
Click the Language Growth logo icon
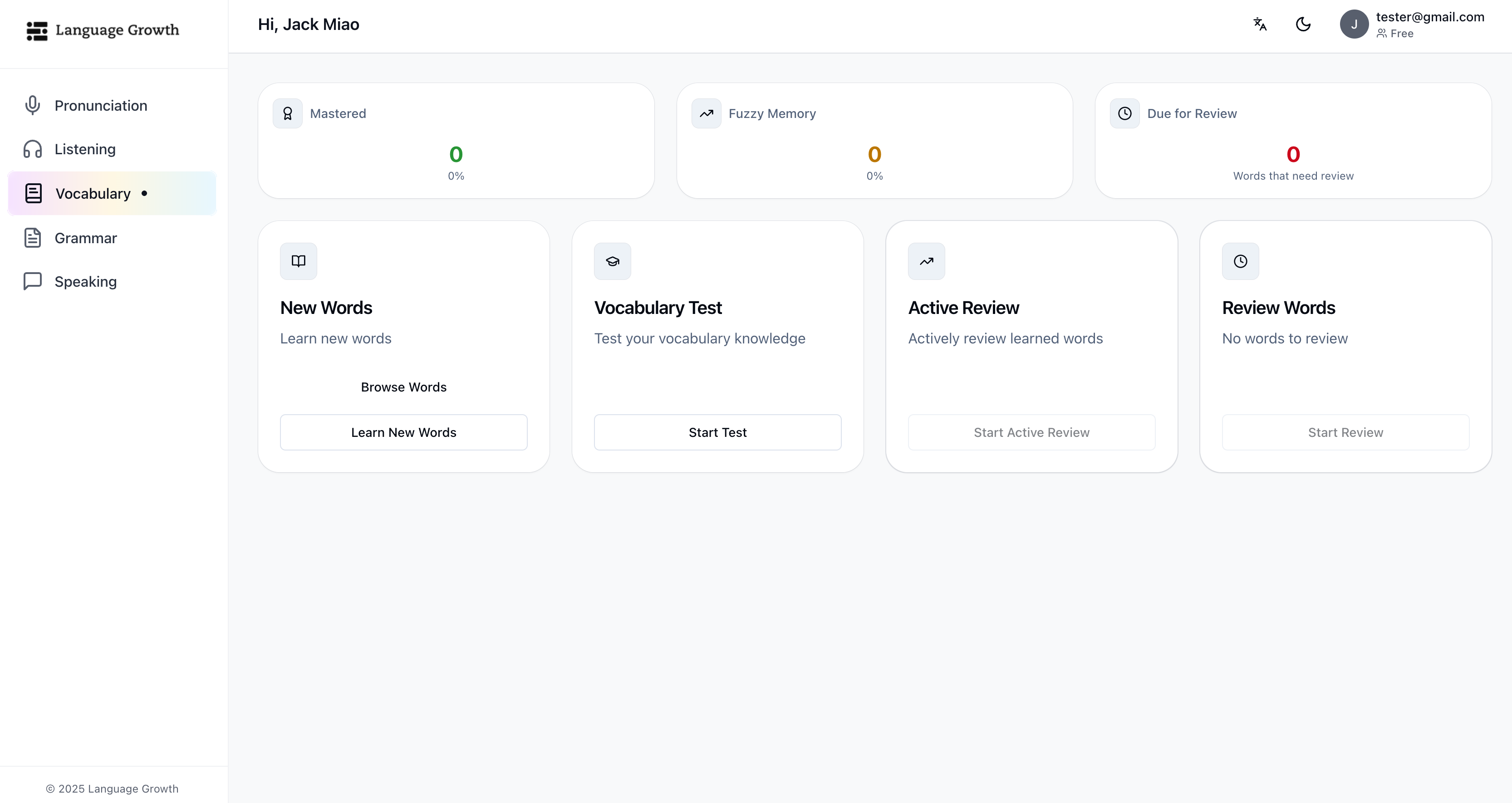37,30
